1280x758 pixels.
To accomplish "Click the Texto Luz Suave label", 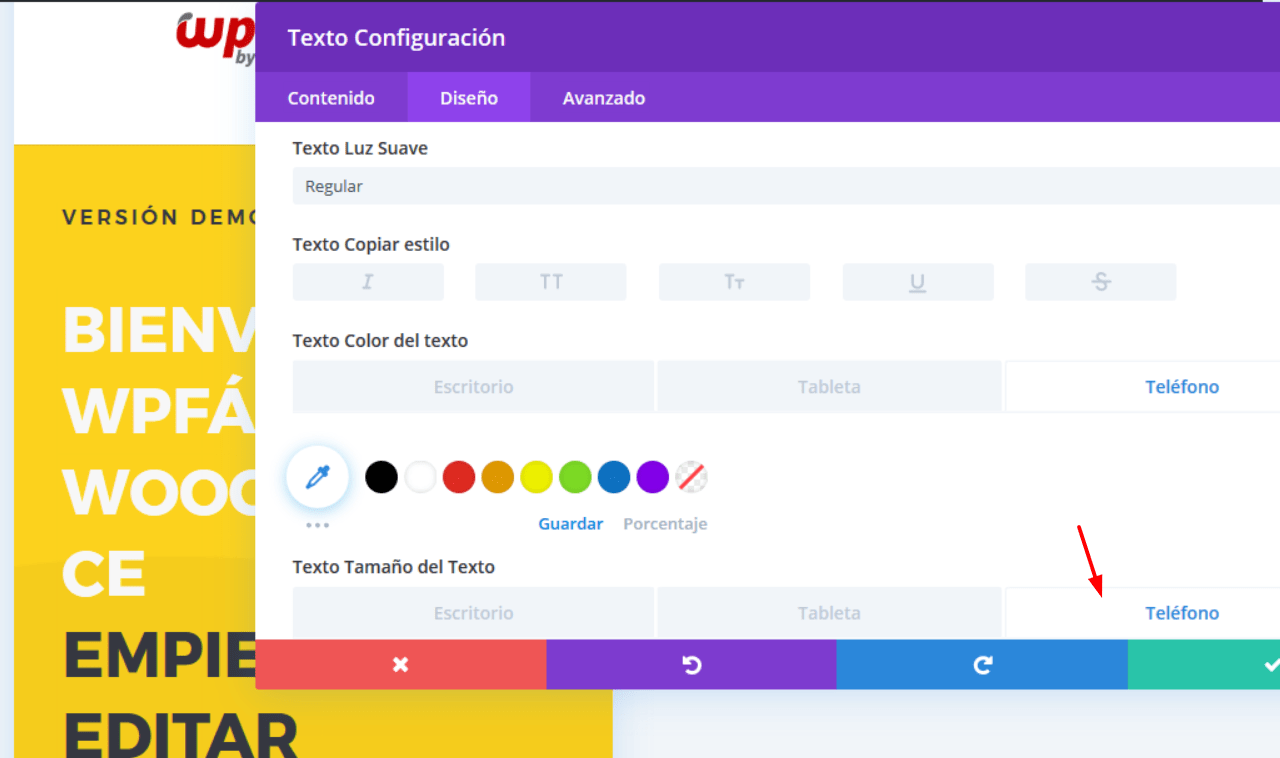I will (360, 148).
